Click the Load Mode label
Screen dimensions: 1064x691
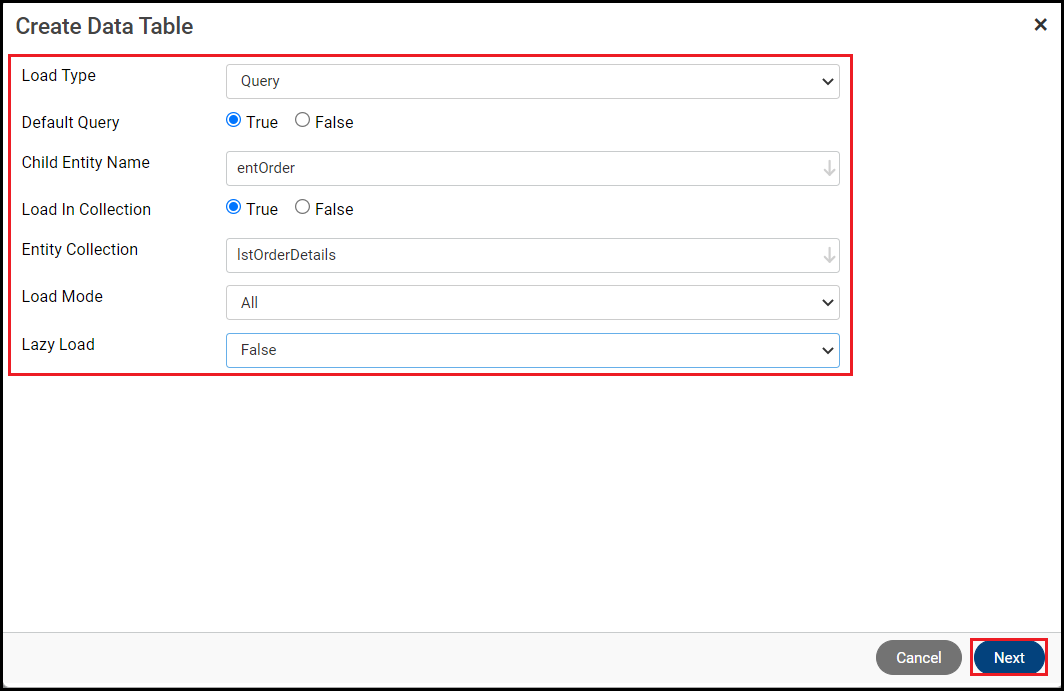pos(62,297)
